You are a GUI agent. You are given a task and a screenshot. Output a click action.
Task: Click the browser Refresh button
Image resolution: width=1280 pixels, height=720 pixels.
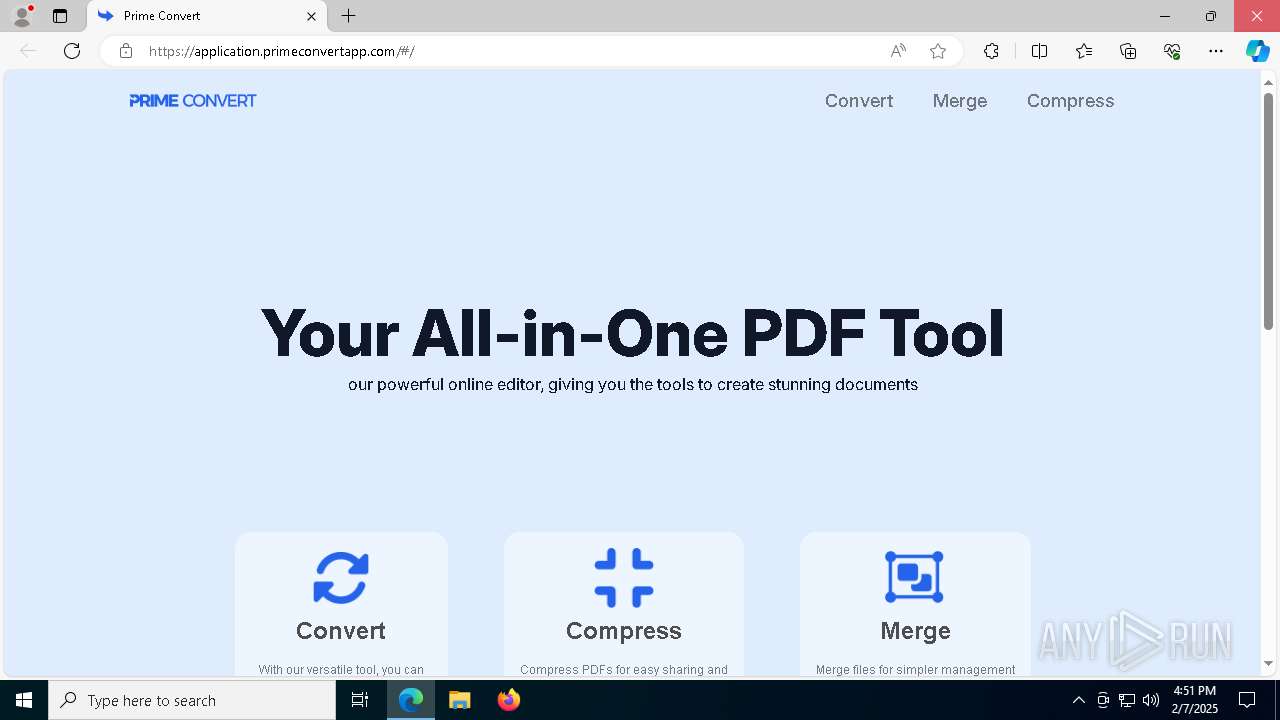coord(72,51)
